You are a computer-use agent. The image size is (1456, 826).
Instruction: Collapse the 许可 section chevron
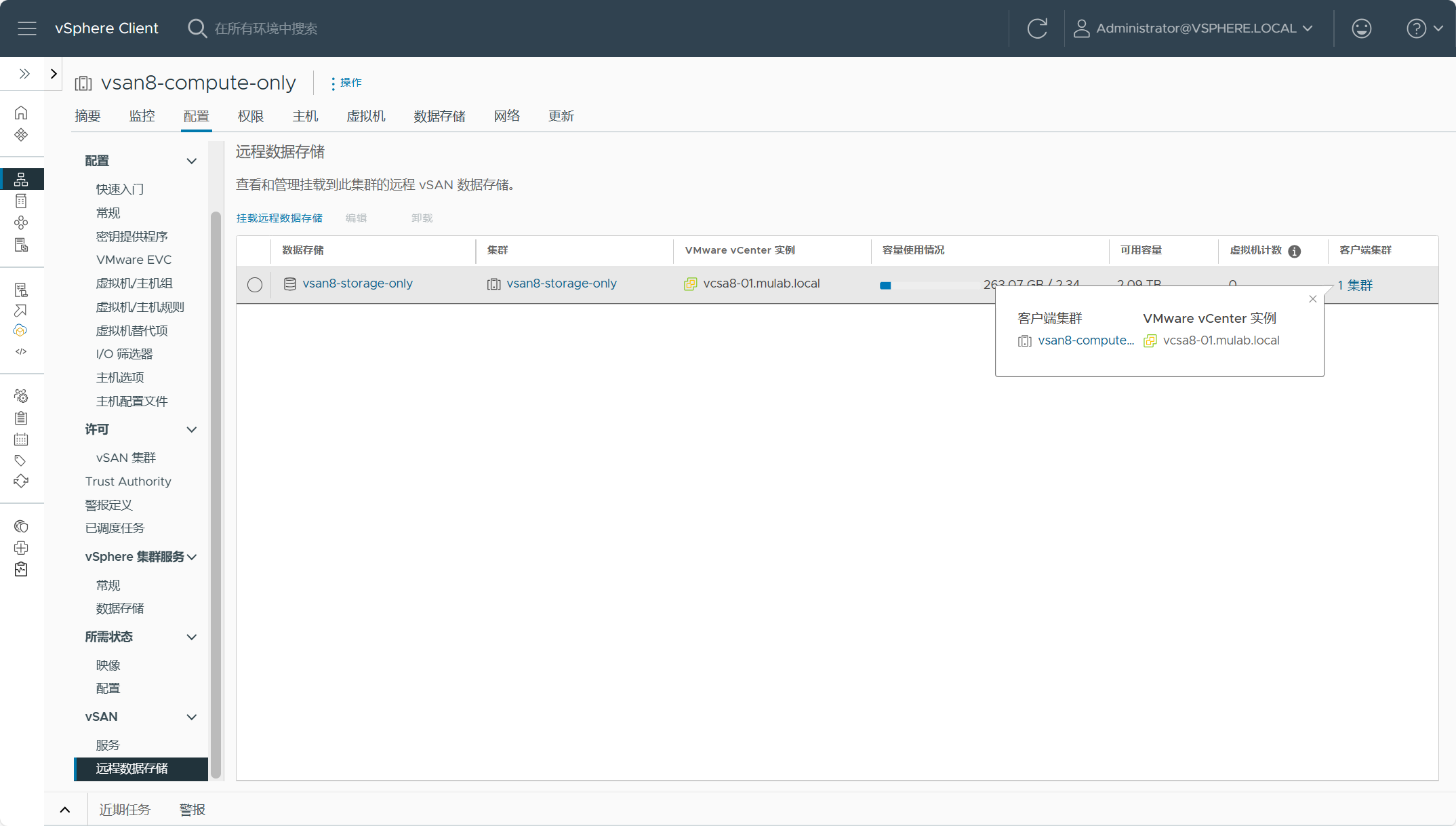point(192,430)
